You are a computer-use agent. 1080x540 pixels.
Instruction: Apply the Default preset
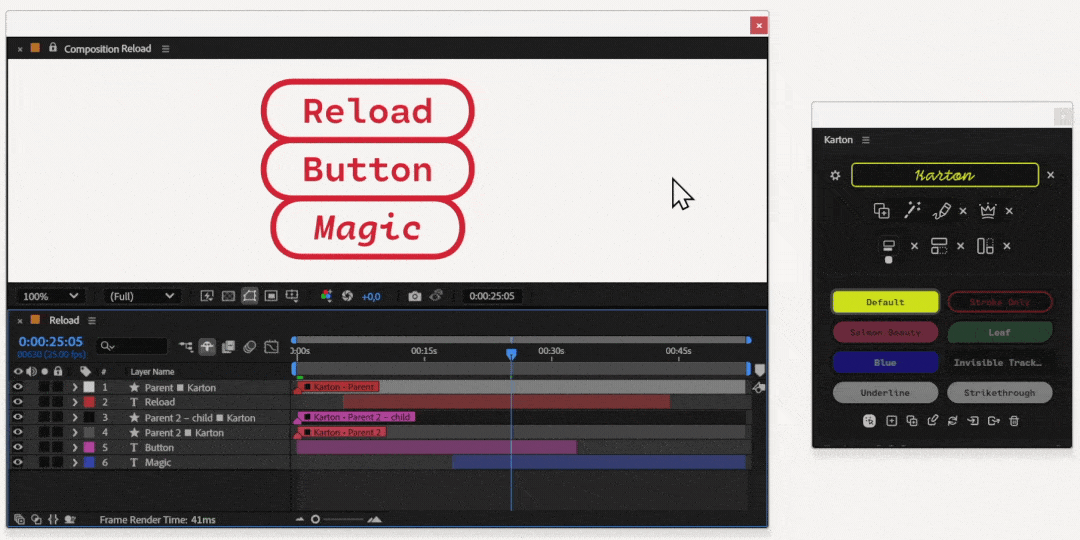[x=885, y=302]
